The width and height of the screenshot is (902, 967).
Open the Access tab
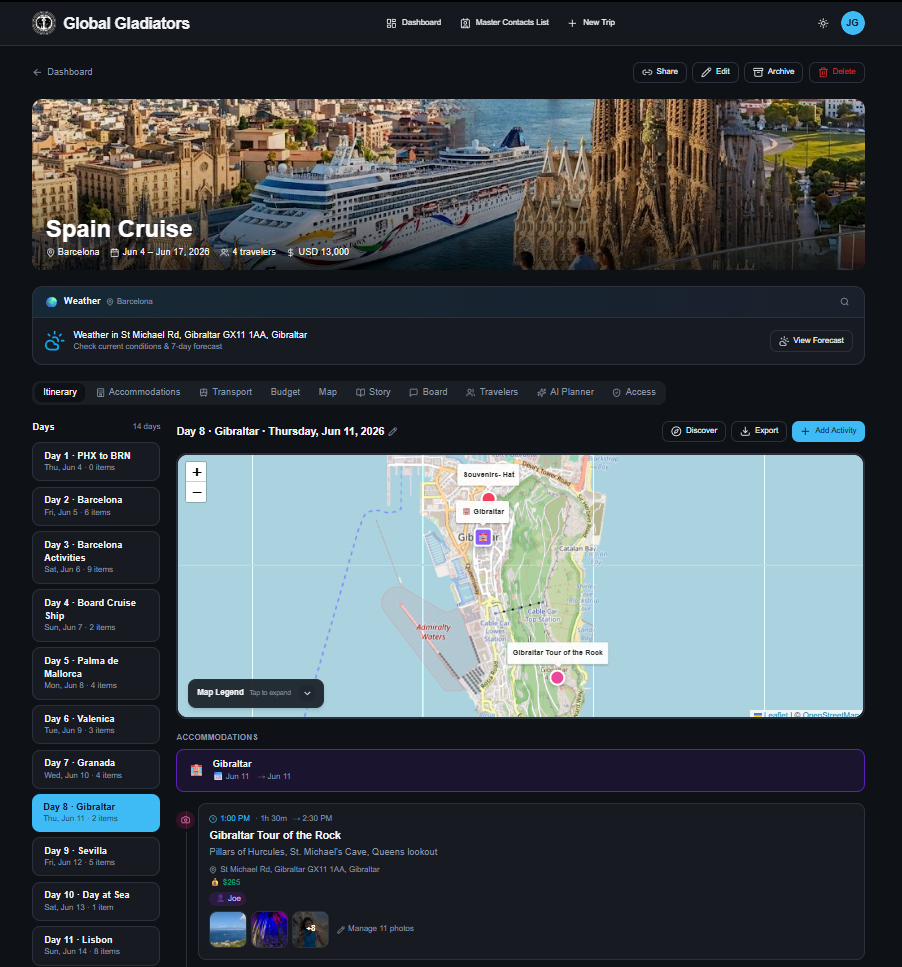pyautogui.click(x=634, y=392)
